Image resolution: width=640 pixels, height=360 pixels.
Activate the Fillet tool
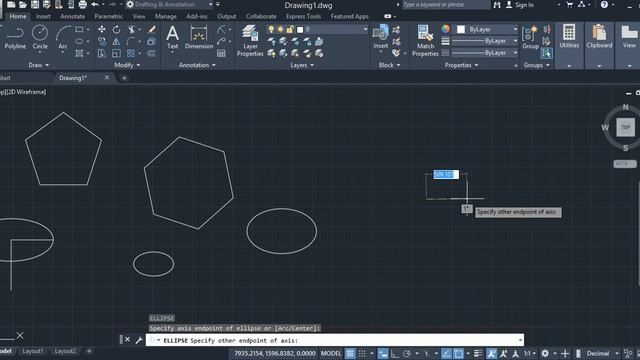(131, 41)
